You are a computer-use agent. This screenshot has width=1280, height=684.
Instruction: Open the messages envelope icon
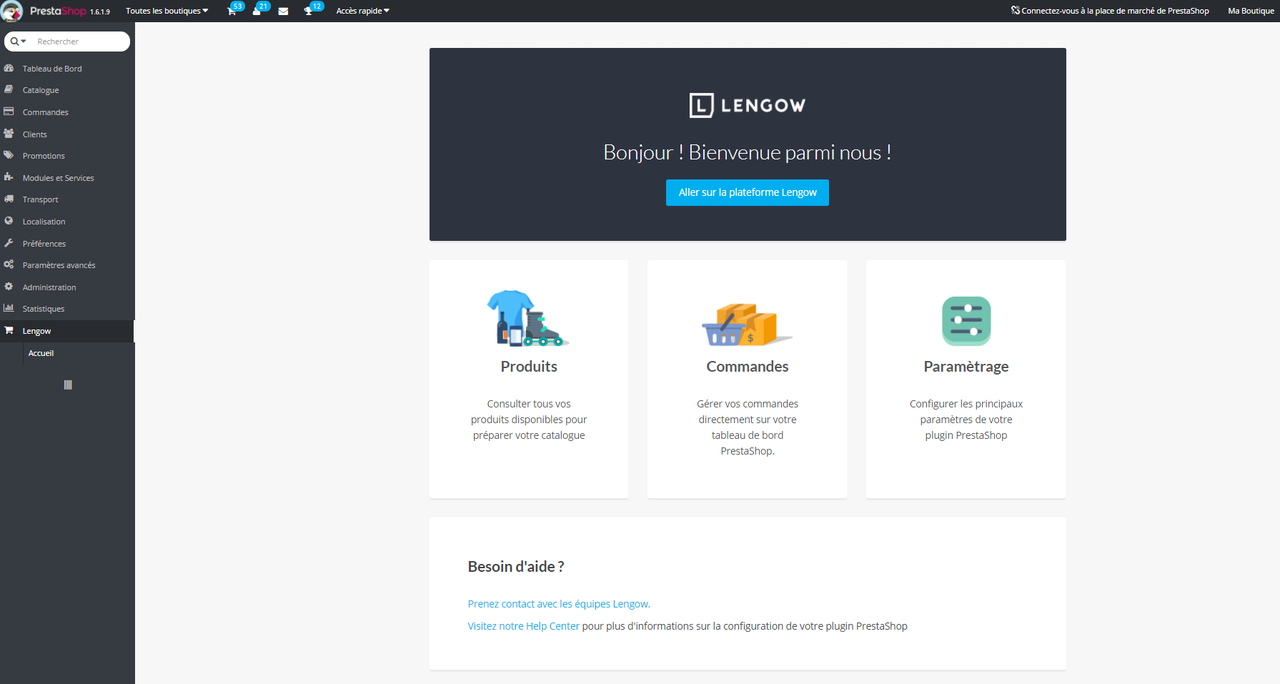283,11
